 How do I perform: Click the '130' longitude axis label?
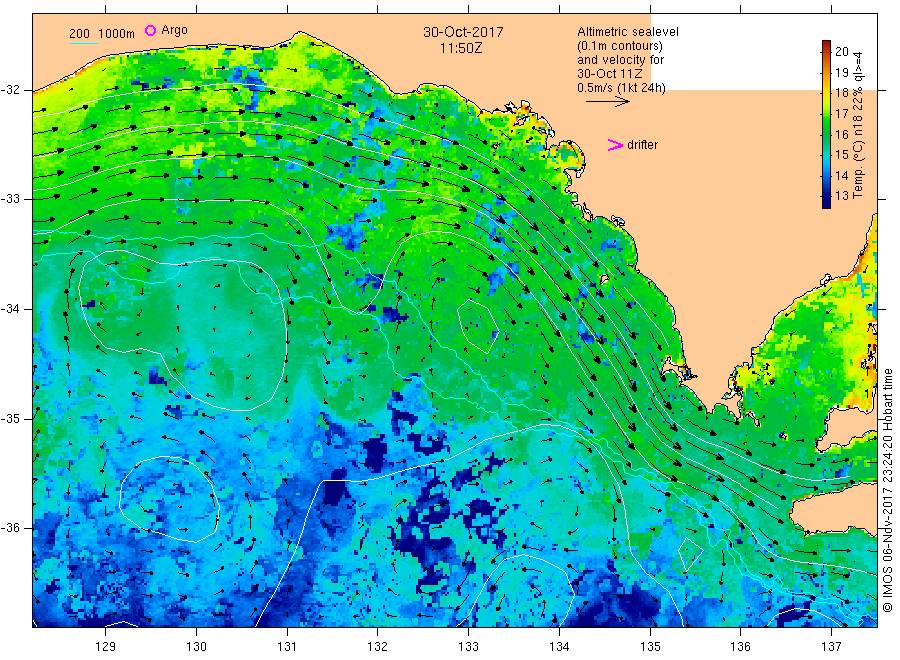pyautogui.click(x=196, y=647)
